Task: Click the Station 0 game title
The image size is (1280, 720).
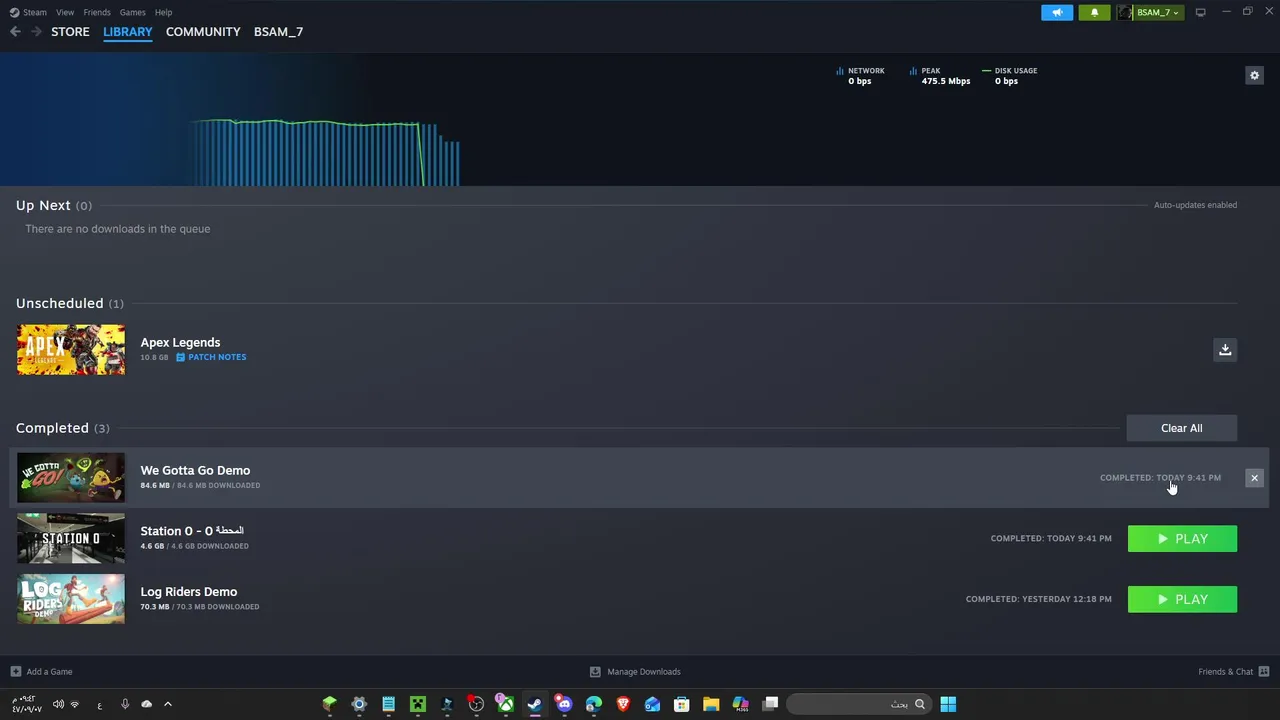Action: tap(192, 531)
